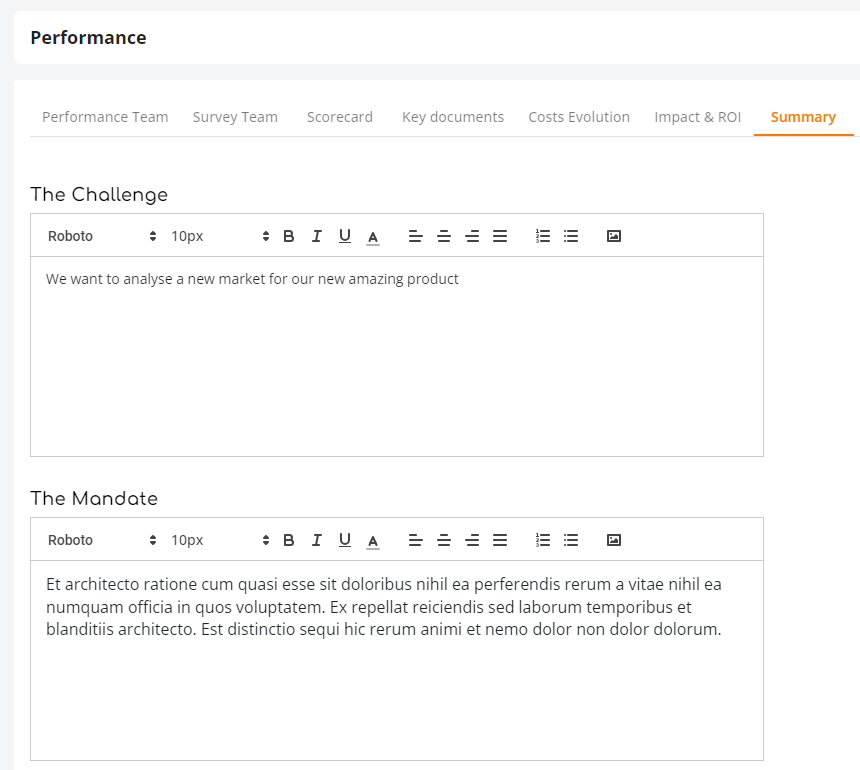This screenshot has height=770, width=860.
Task: Center align text in The Challenge editor
Action: point(444,236)
